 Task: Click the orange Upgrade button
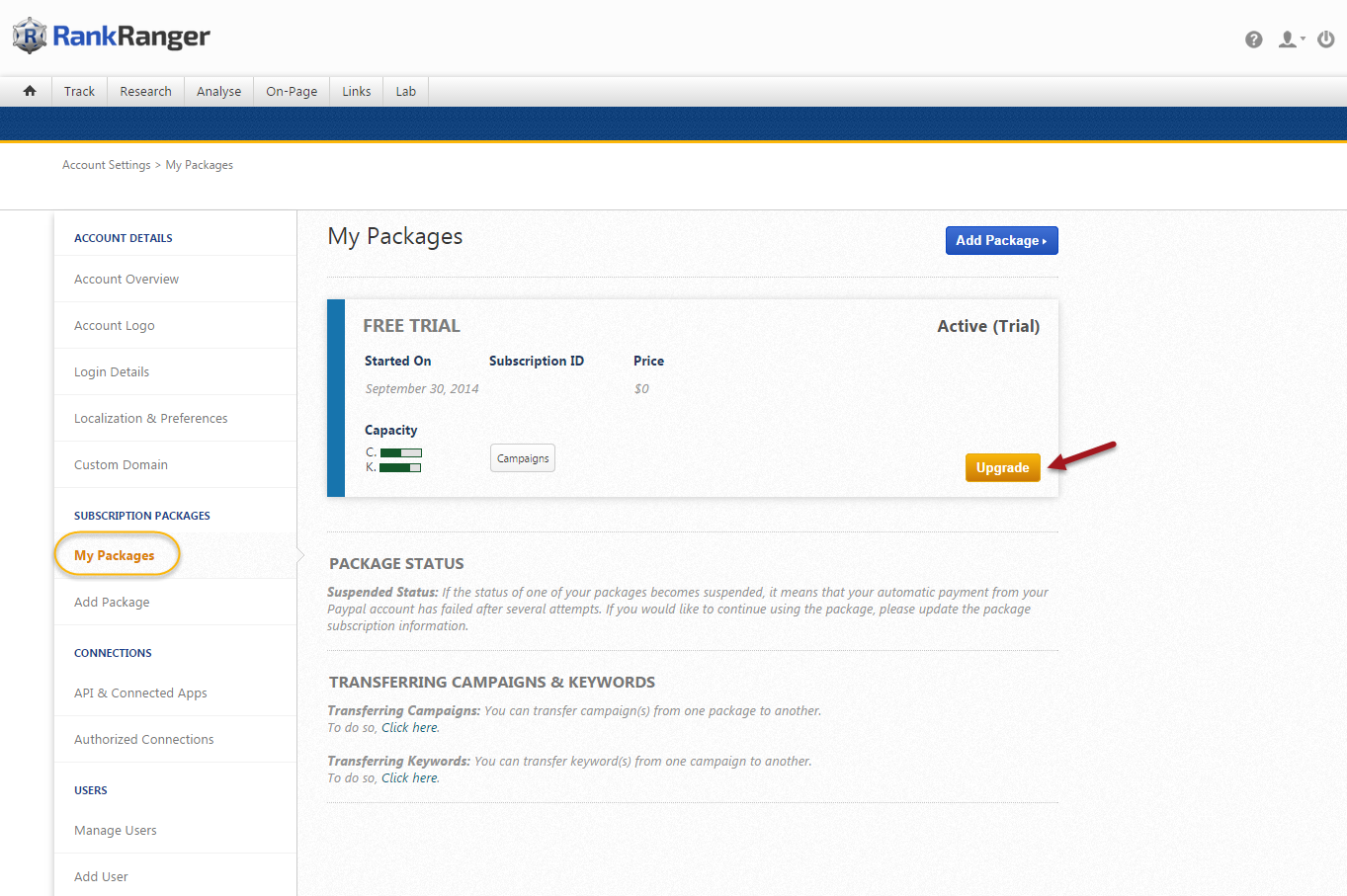click(x=1002, y=467)
